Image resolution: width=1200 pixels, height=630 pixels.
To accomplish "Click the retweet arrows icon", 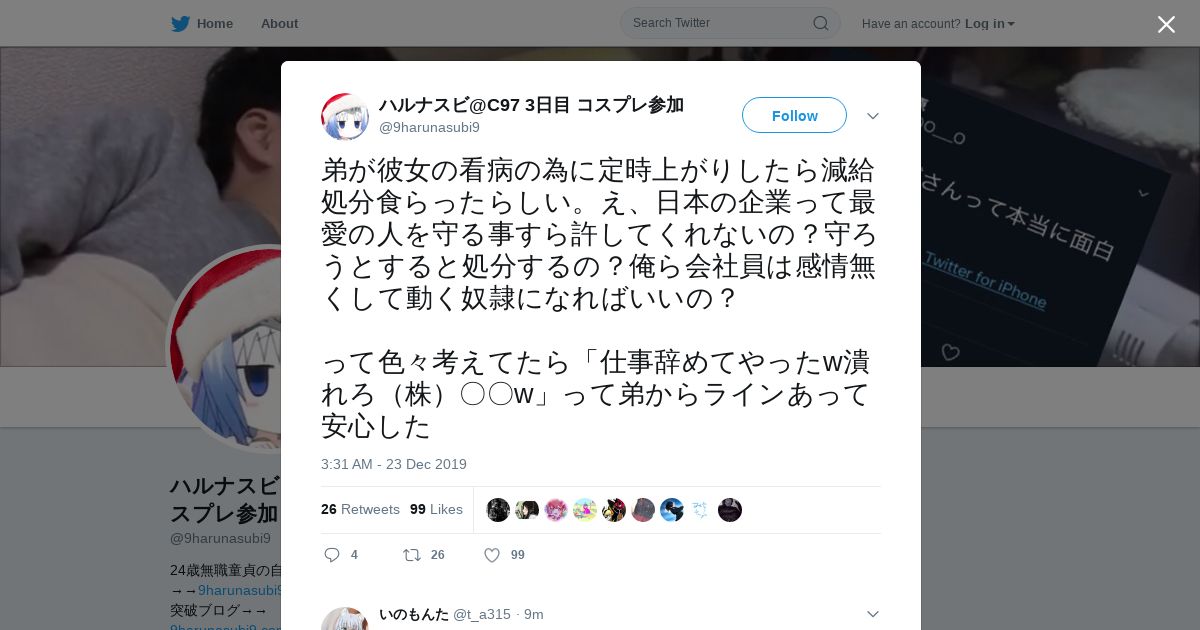I will pyautogui.click(x=412, y=555).
